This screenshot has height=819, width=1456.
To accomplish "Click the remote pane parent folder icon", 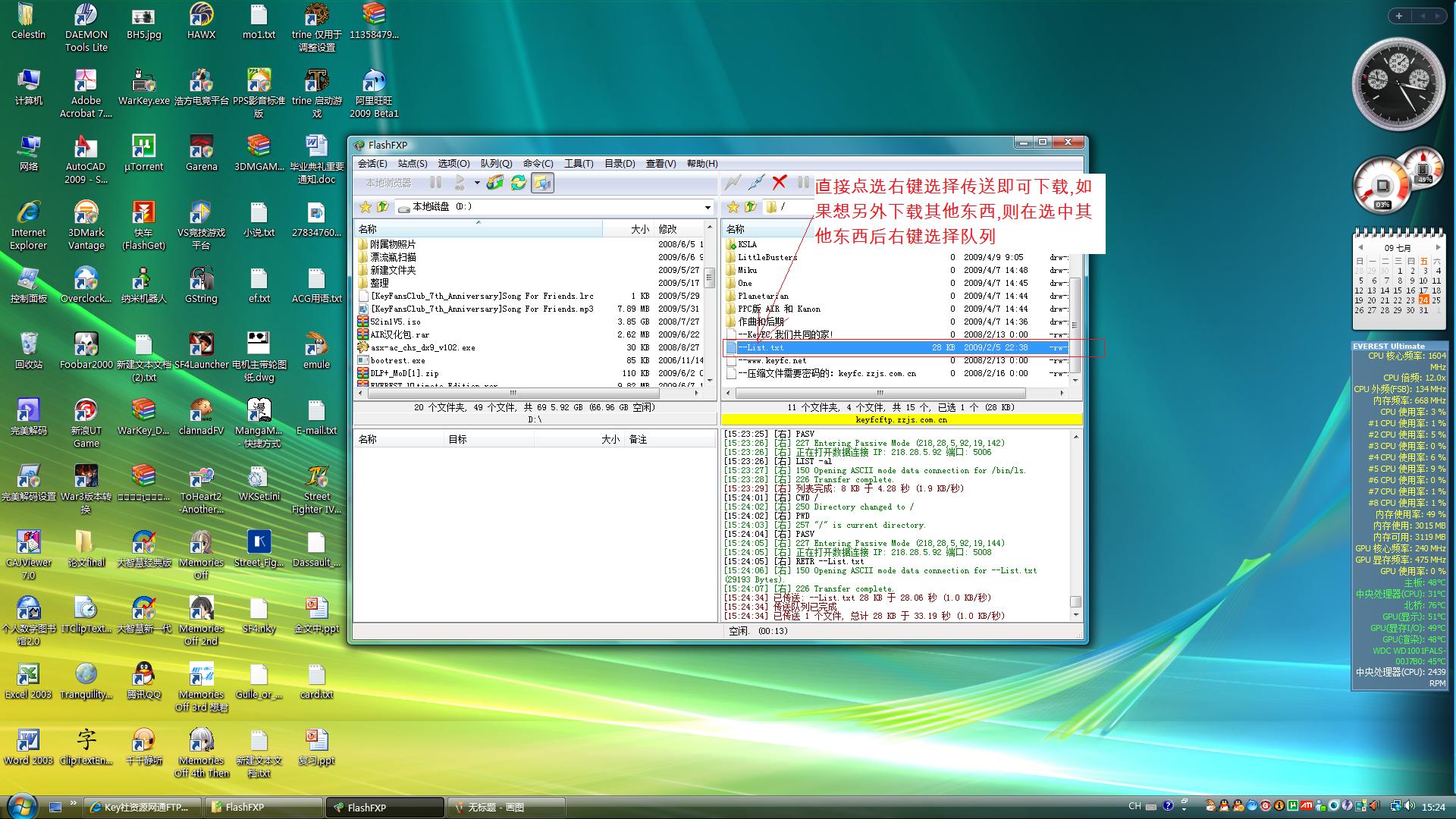I will tap(751, 207).
